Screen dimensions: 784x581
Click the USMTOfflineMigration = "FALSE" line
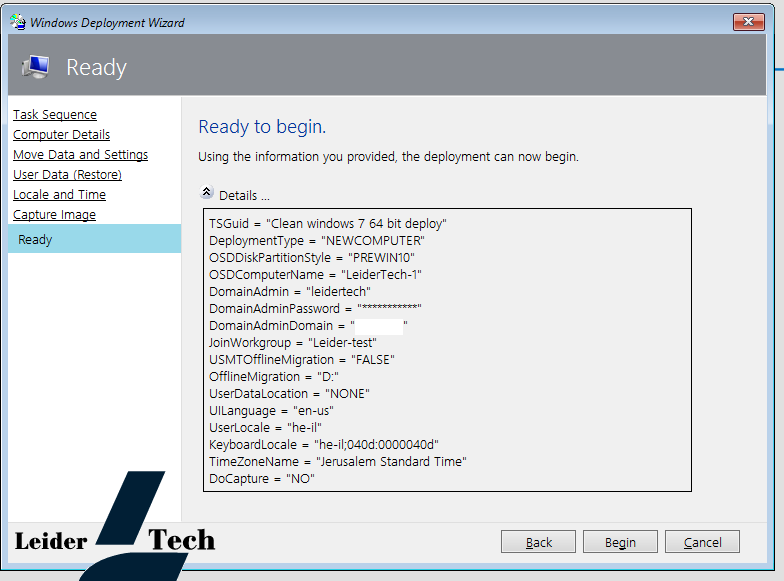click(302, 360)
